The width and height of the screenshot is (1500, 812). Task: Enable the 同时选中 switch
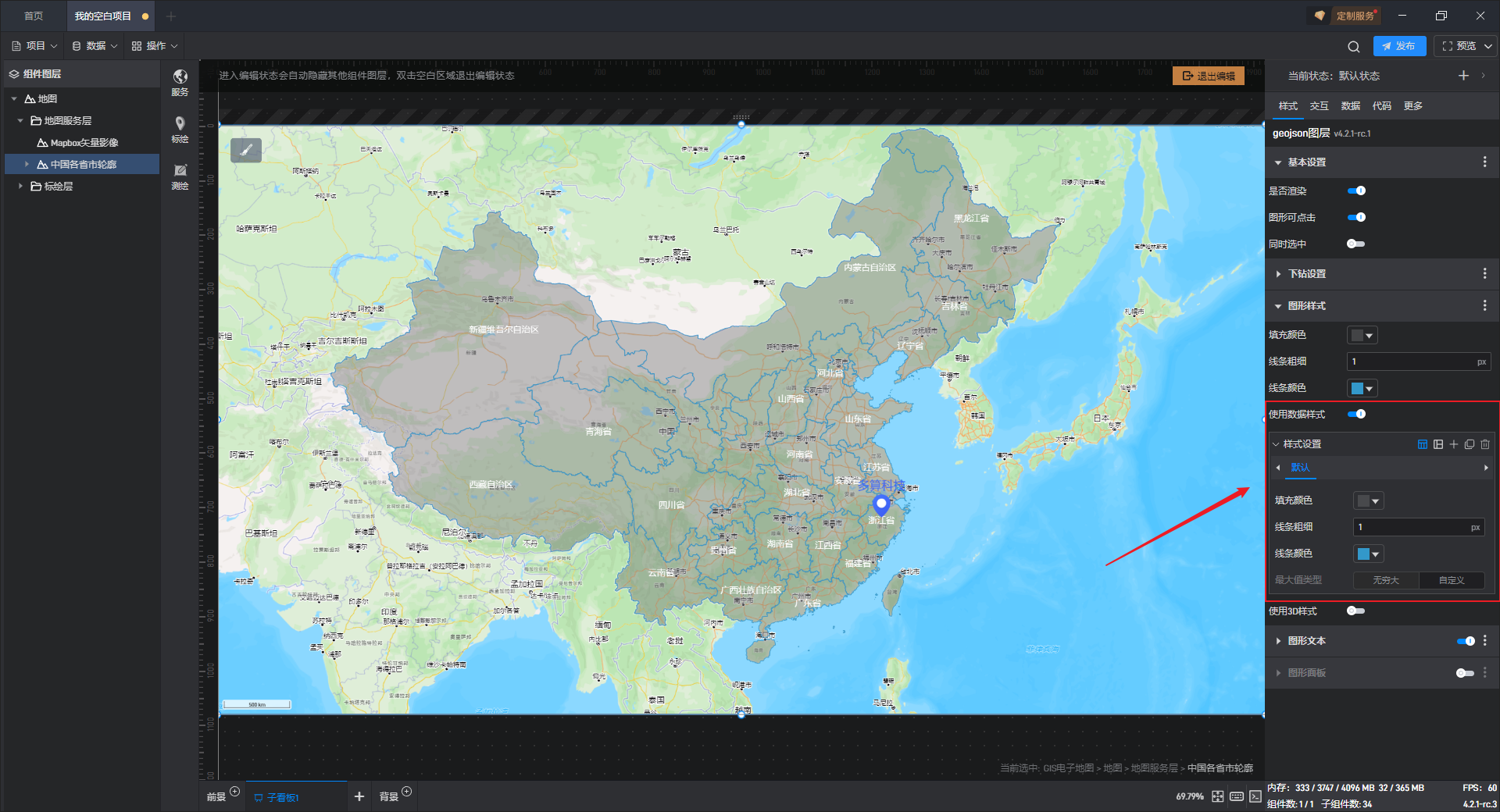[1356, 244]
